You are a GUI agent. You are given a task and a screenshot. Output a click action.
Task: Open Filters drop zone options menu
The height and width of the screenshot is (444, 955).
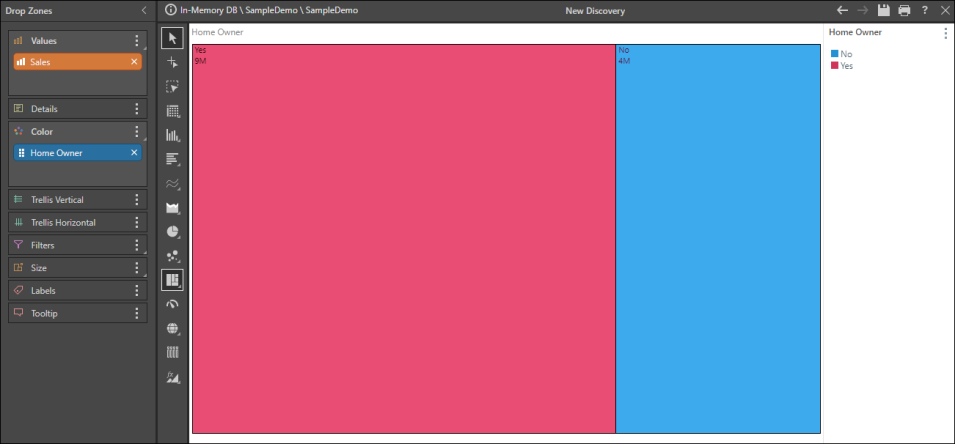pos(137,245)
